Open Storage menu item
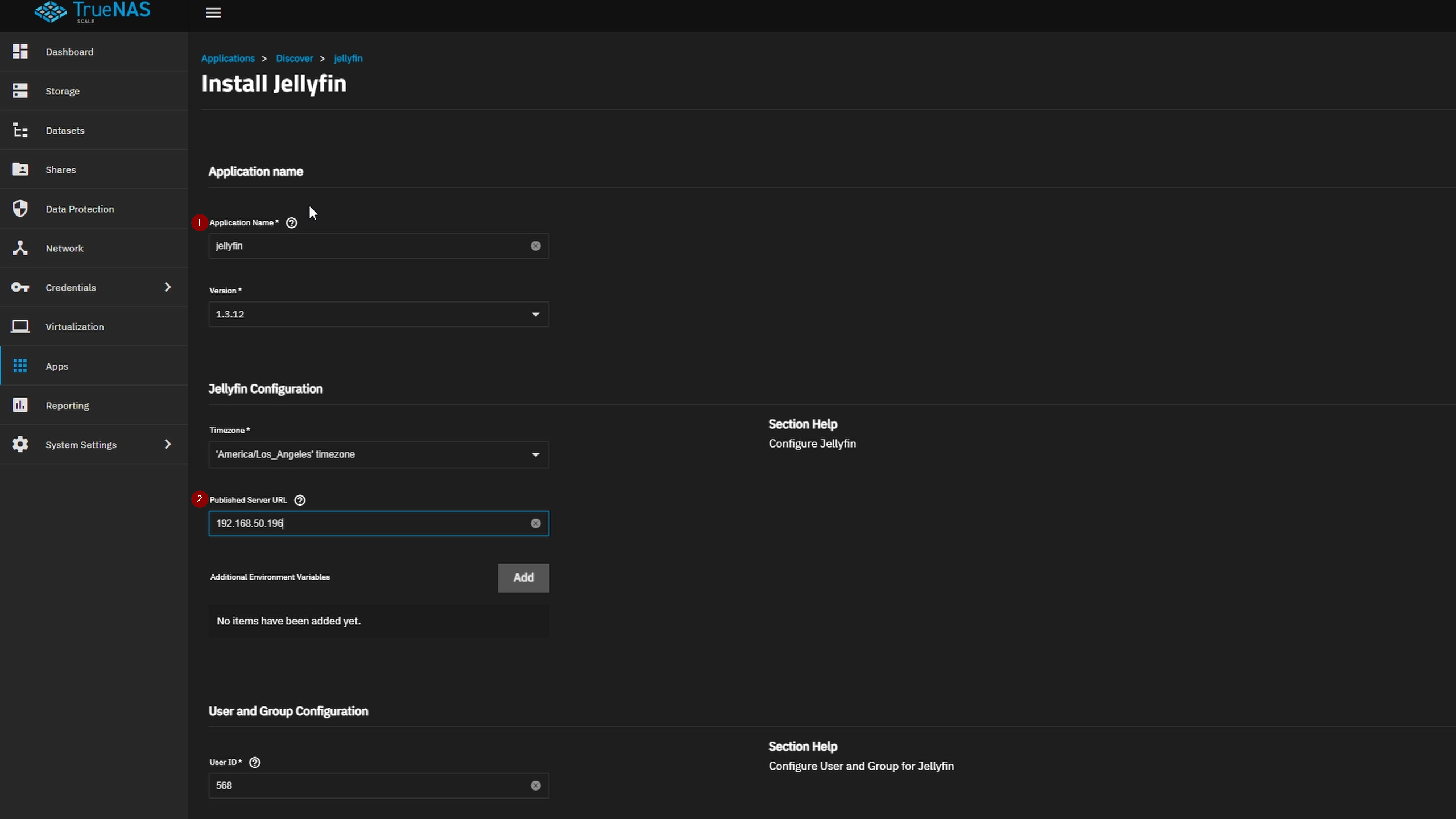The image size is (1456, 819). [94, 91]
